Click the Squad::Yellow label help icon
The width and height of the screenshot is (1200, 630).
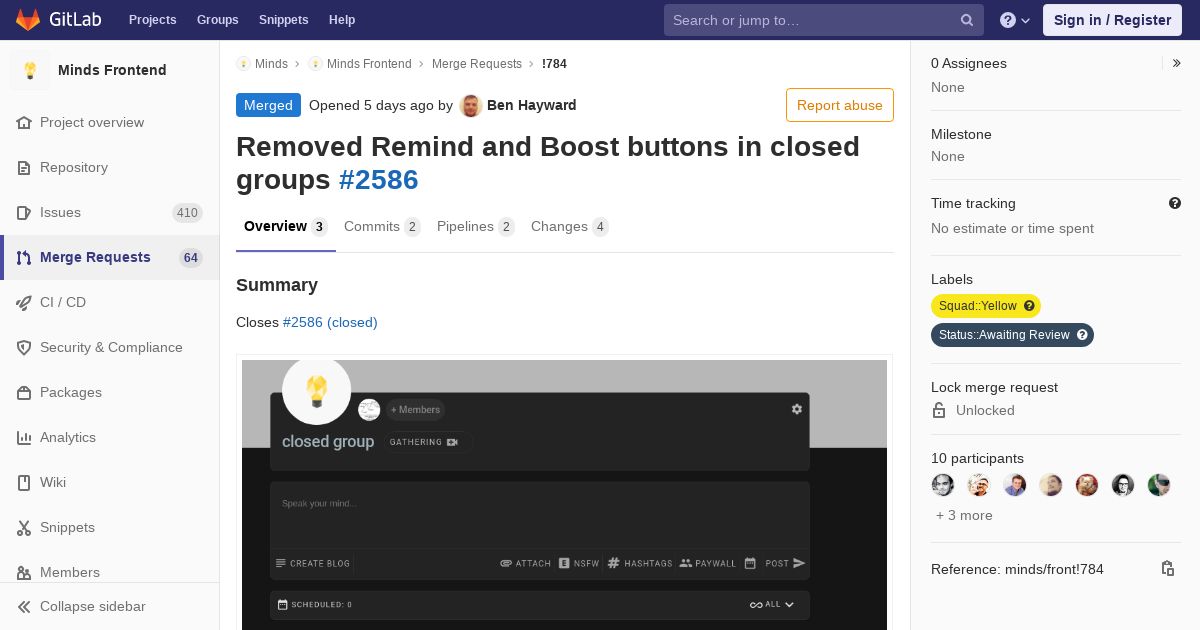coord(1029,306)
